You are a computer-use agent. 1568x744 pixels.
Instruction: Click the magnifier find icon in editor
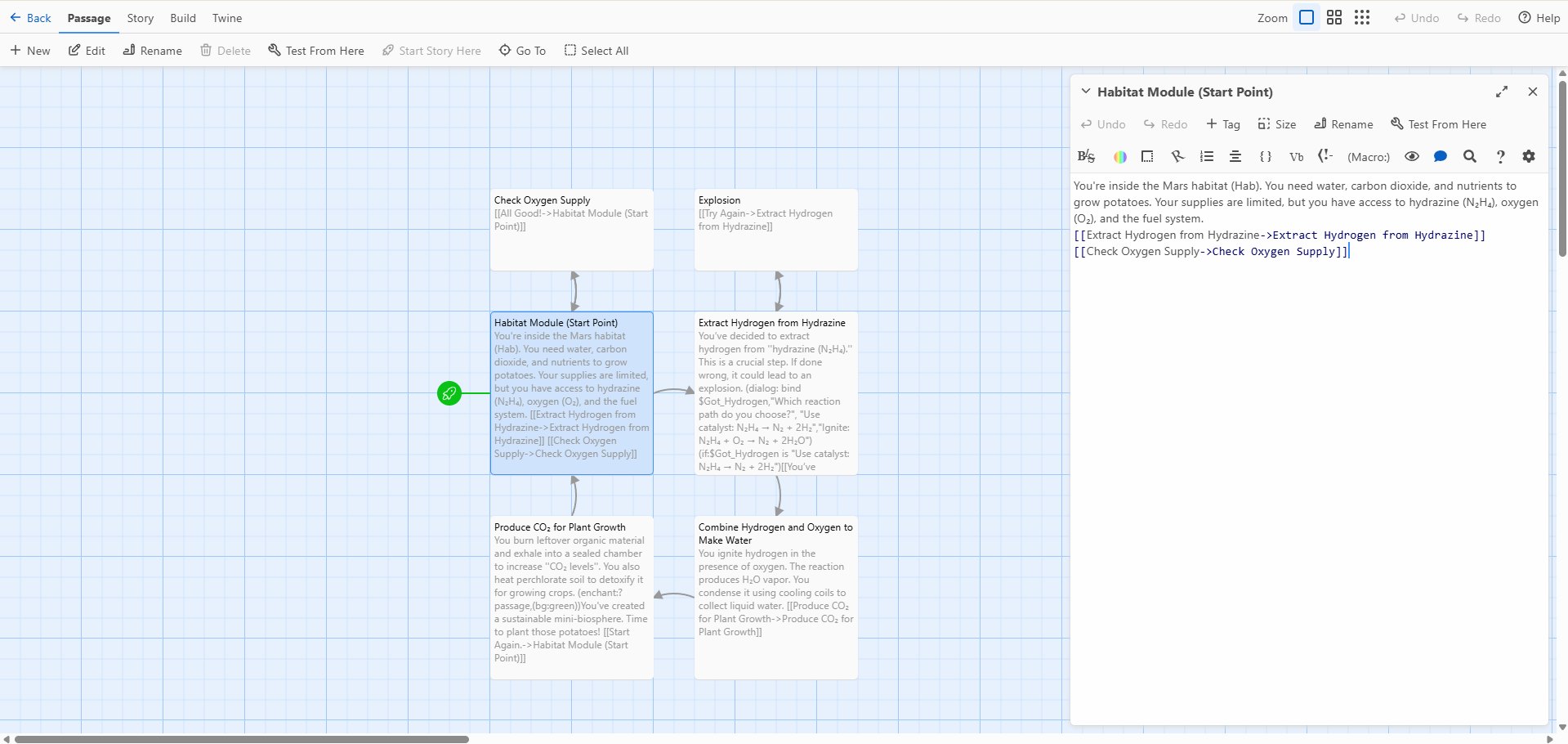coord(1469,157)
